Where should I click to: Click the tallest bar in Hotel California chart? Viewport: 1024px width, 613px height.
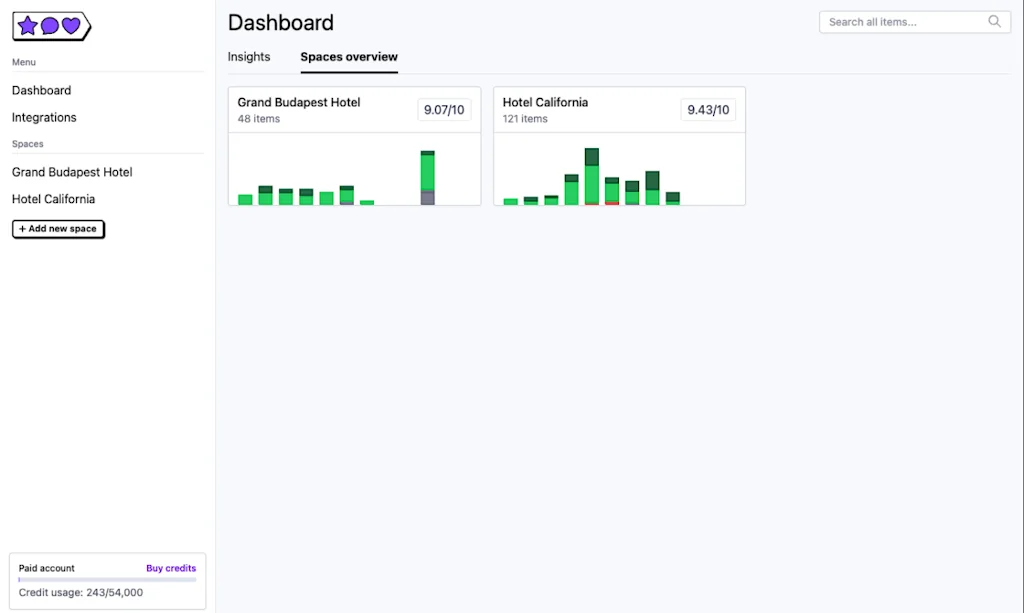591,175
